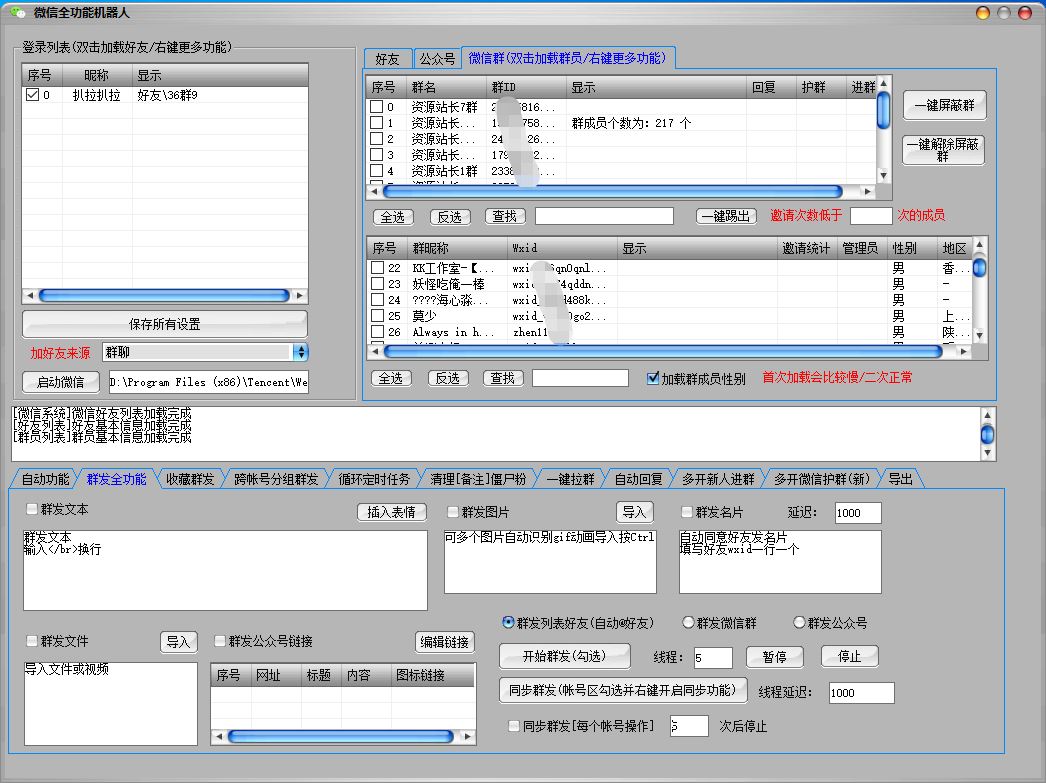Check the 群发名片 checkbox
The height and width of the screenshot is (783, 1046).
tap(686, 512)
